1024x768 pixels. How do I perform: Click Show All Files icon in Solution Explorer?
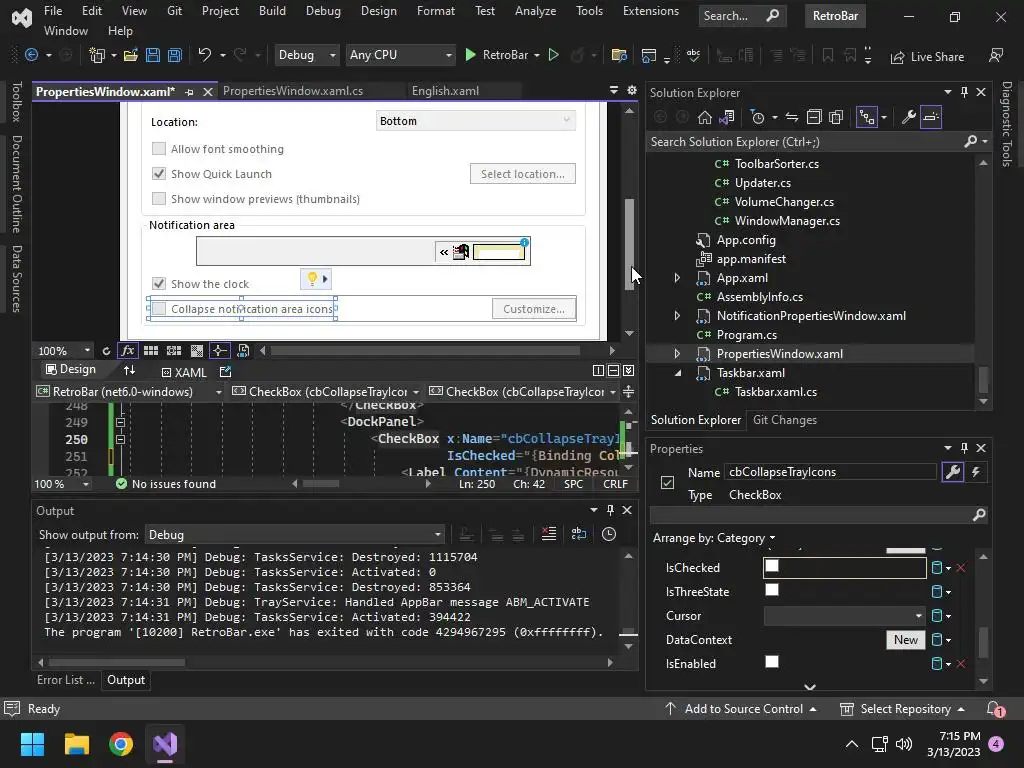pyautogui.click(x=836, y=118)
